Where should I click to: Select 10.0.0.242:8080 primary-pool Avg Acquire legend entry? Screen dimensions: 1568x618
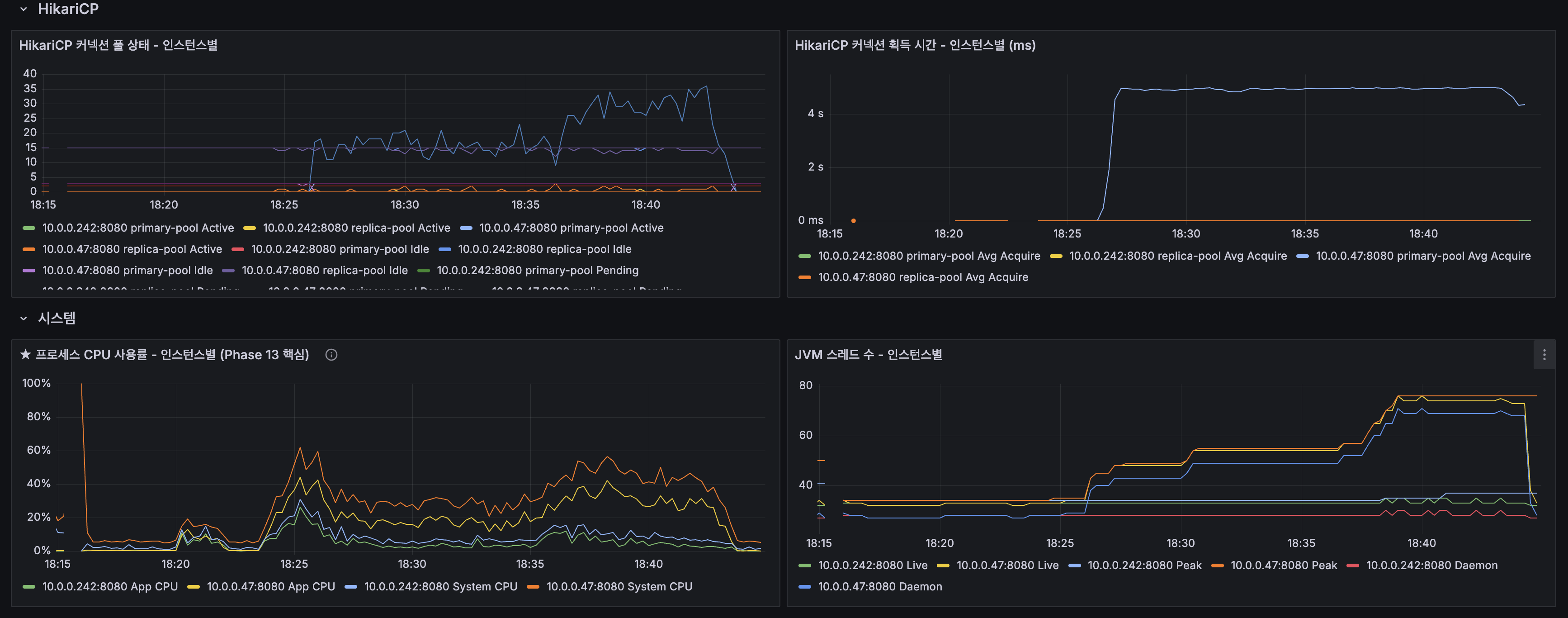929,256
